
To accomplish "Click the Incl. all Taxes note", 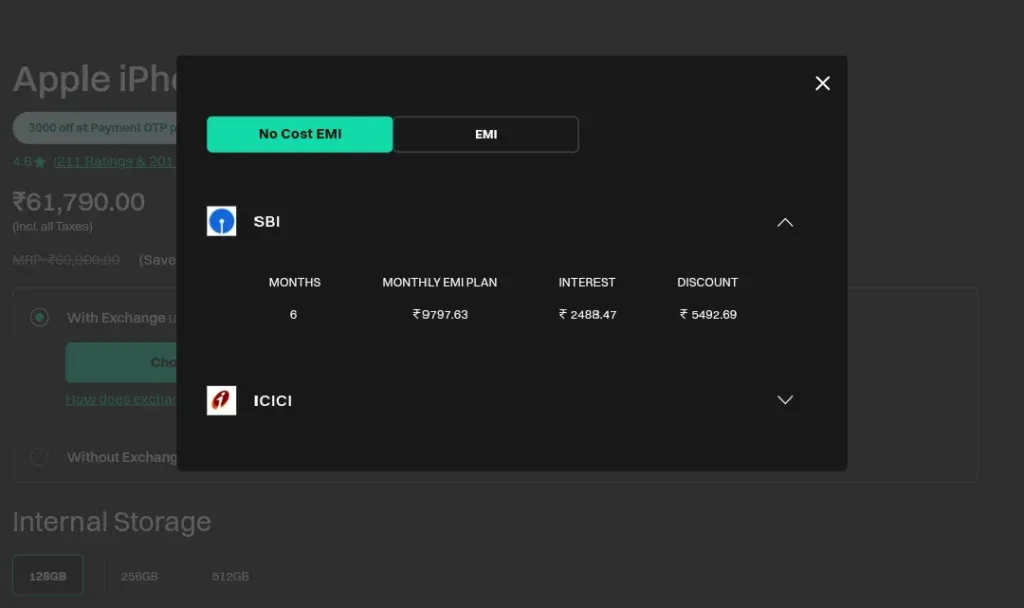I will click(x=52, y=227).
